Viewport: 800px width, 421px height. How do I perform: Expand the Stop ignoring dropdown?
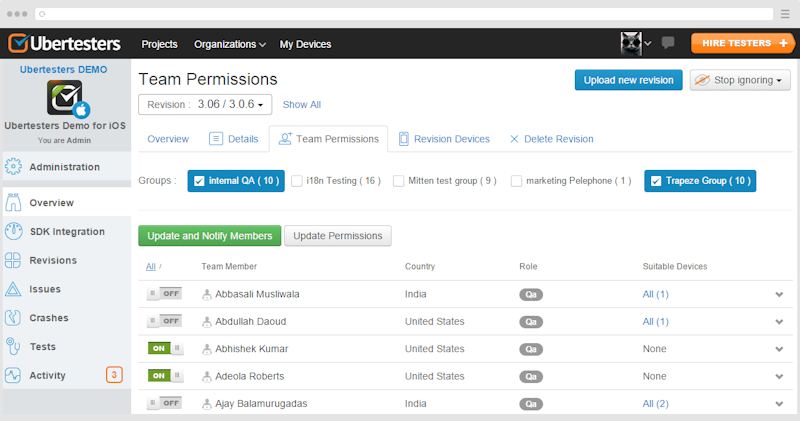point(740,80)
